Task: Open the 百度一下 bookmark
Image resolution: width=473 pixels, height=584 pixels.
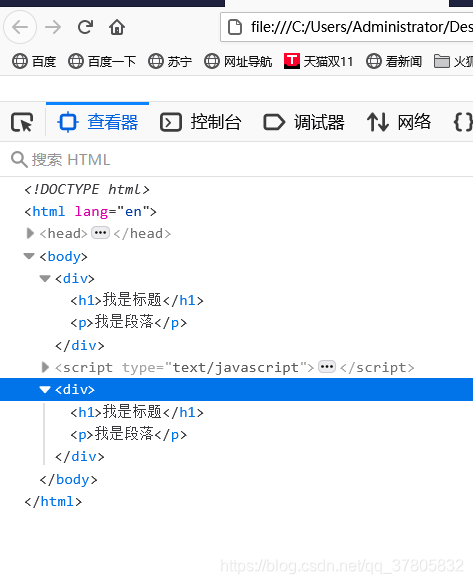Action: 102,61
